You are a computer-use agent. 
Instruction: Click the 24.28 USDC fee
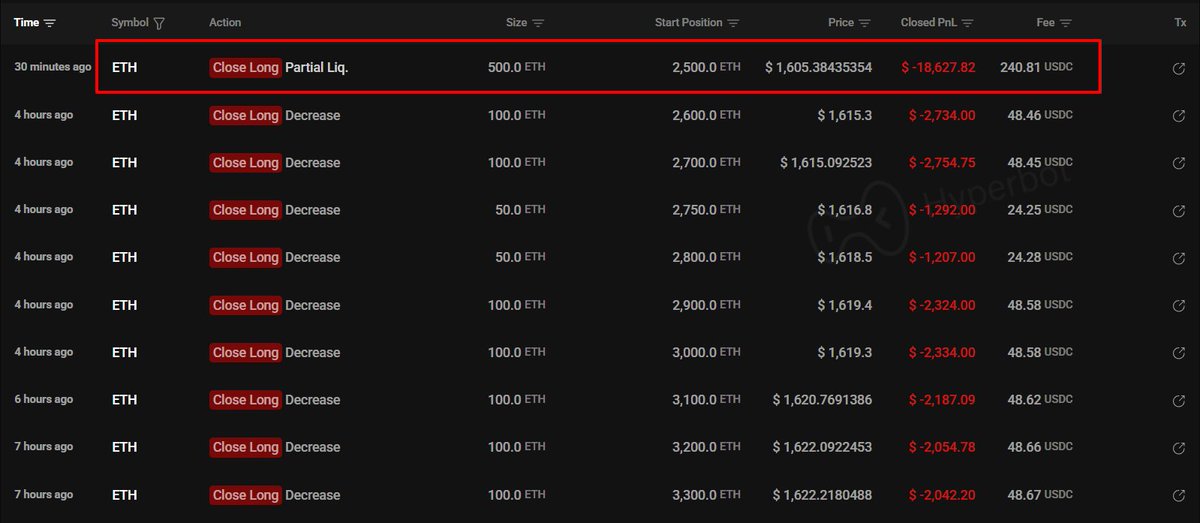(1041, 257)
